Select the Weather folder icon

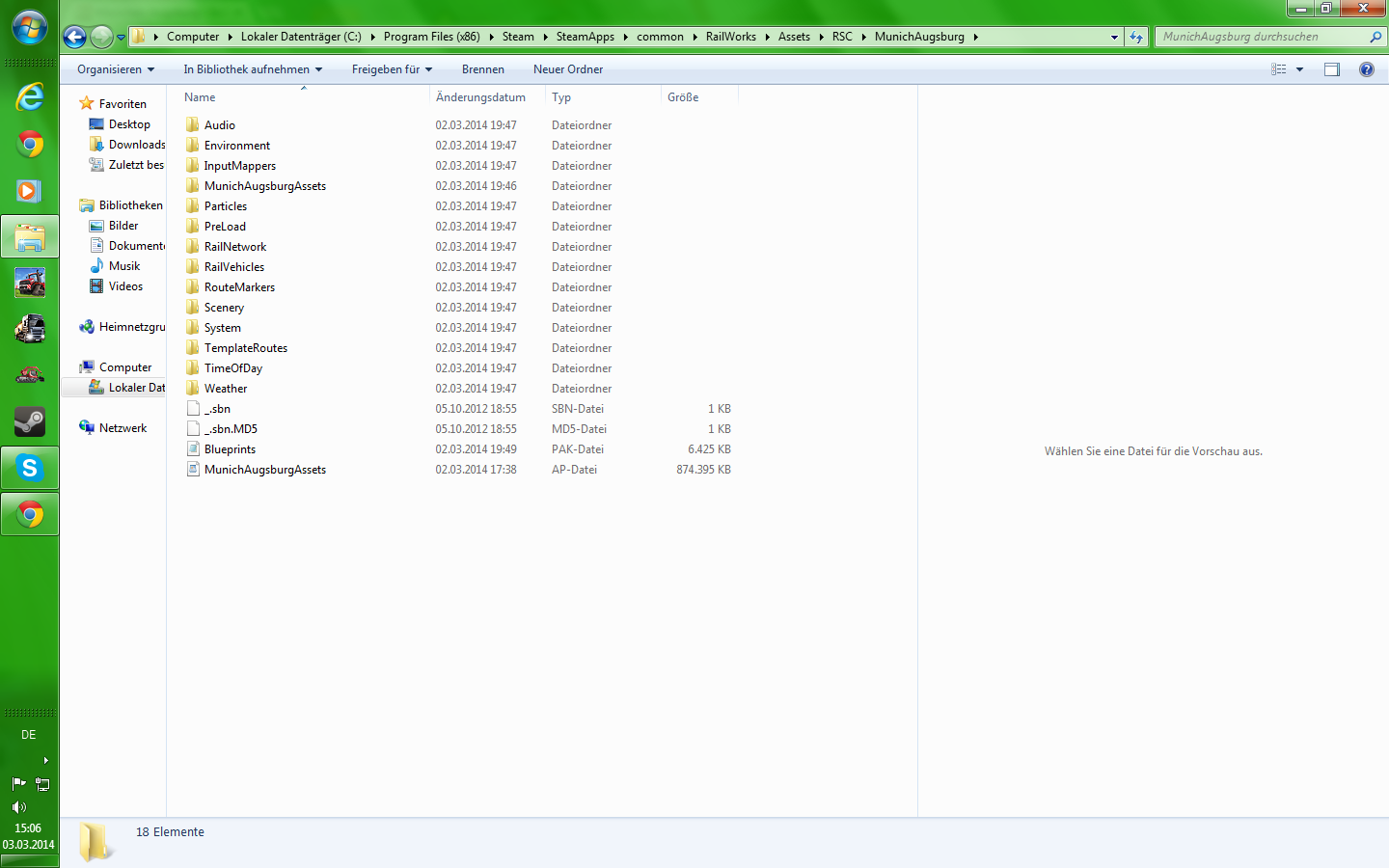tap(193, 389)
